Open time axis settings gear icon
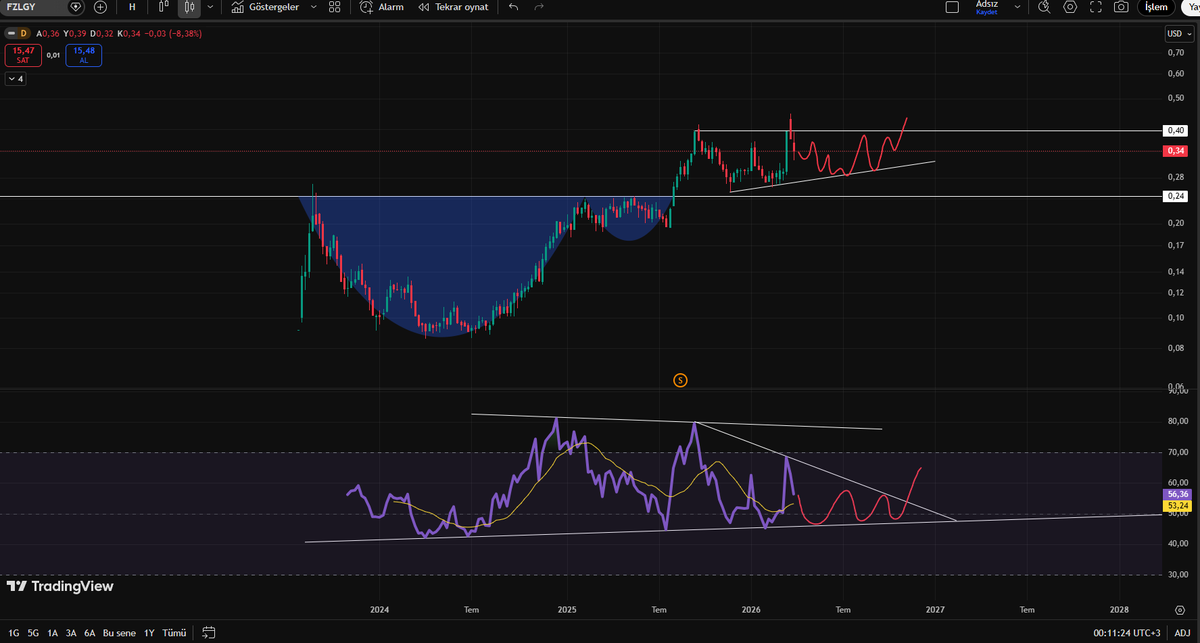Viewport: 1200px width, 643px height. [x=1179, y=609]
